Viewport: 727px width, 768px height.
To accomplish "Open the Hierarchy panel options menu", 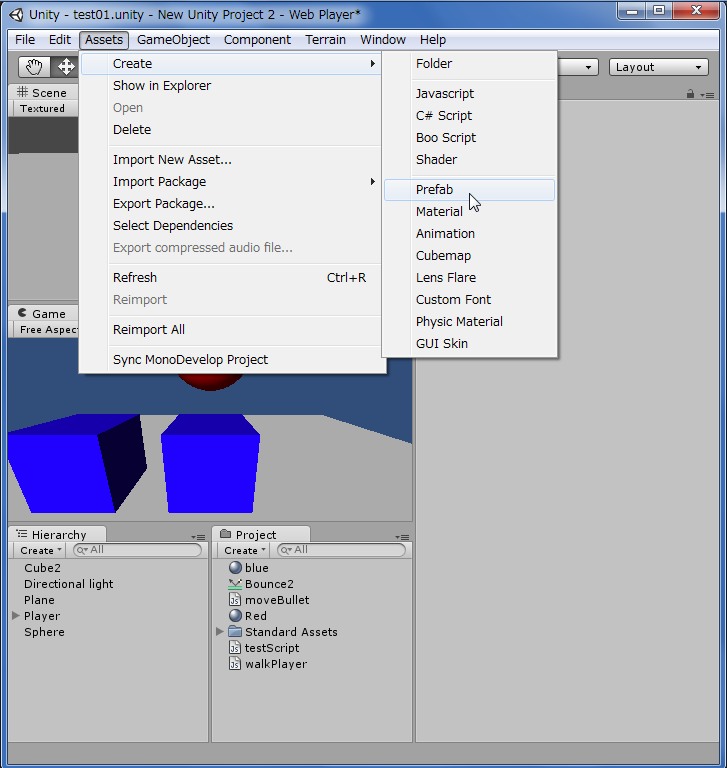I will 198,537.
